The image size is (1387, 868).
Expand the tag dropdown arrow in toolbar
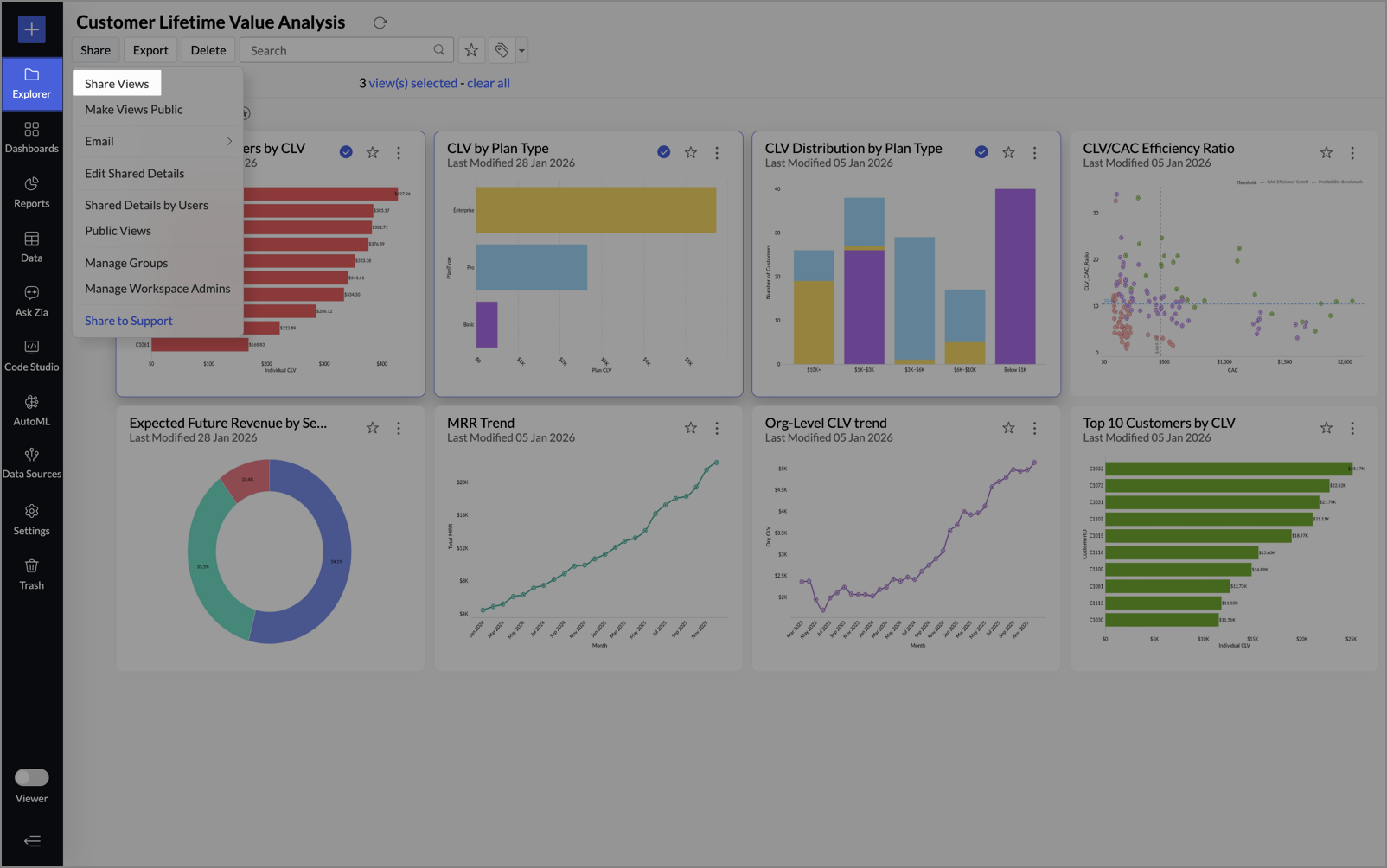click(x=521, y=50)
